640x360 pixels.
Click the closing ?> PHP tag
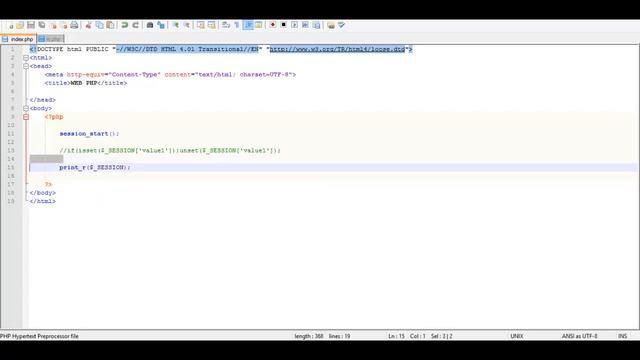click(48, 184)
